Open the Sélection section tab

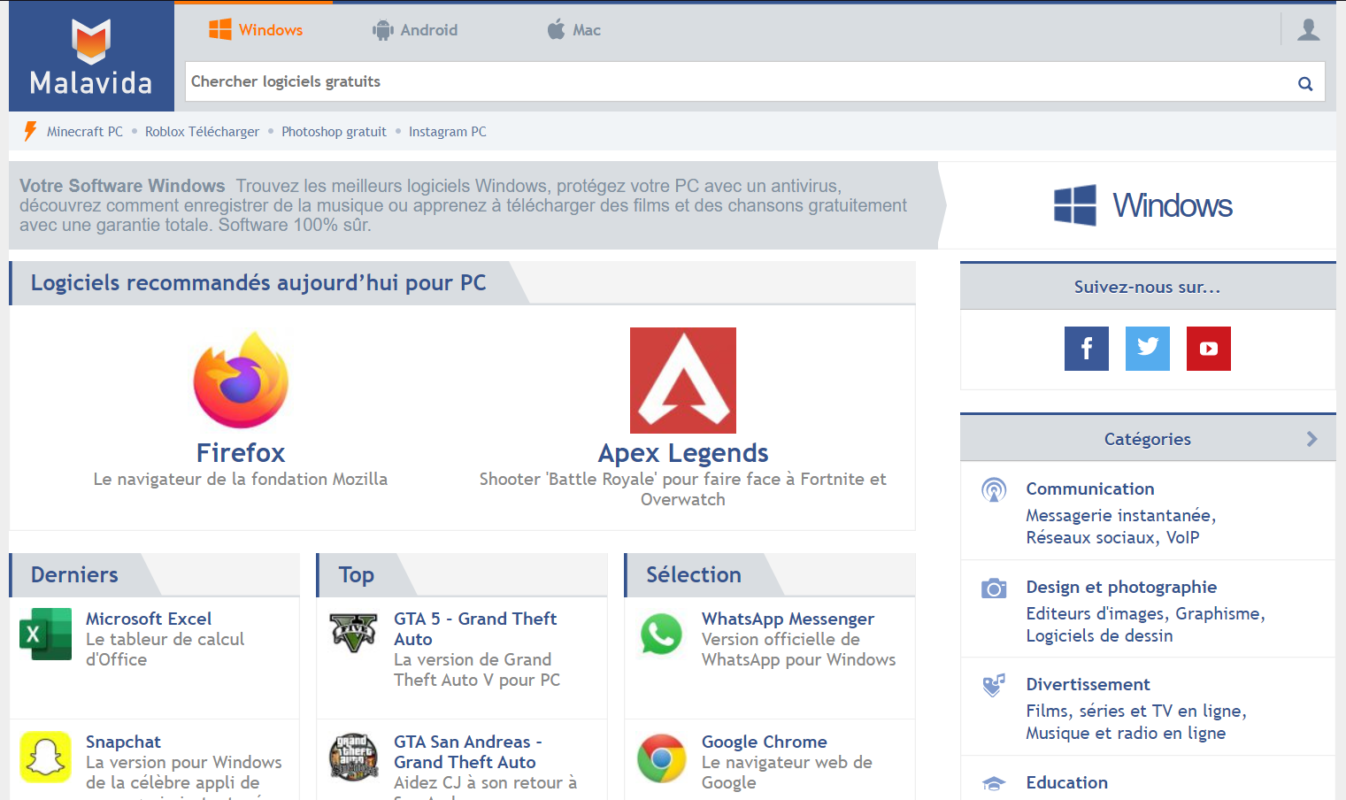point(694,575)
